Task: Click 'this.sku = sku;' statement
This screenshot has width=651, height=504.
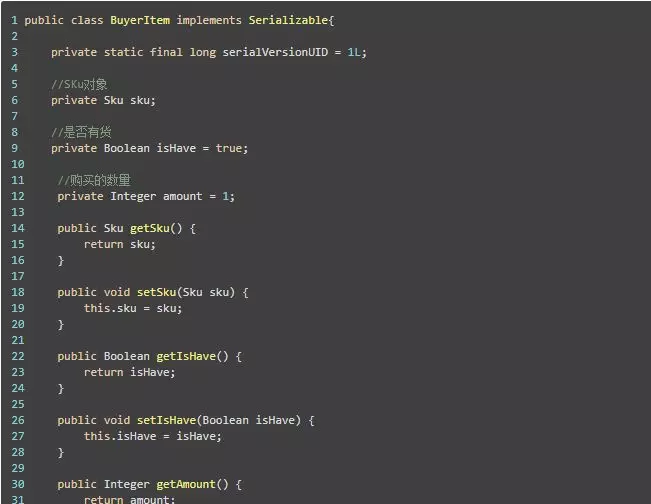Action: click(x=133, y=308)
